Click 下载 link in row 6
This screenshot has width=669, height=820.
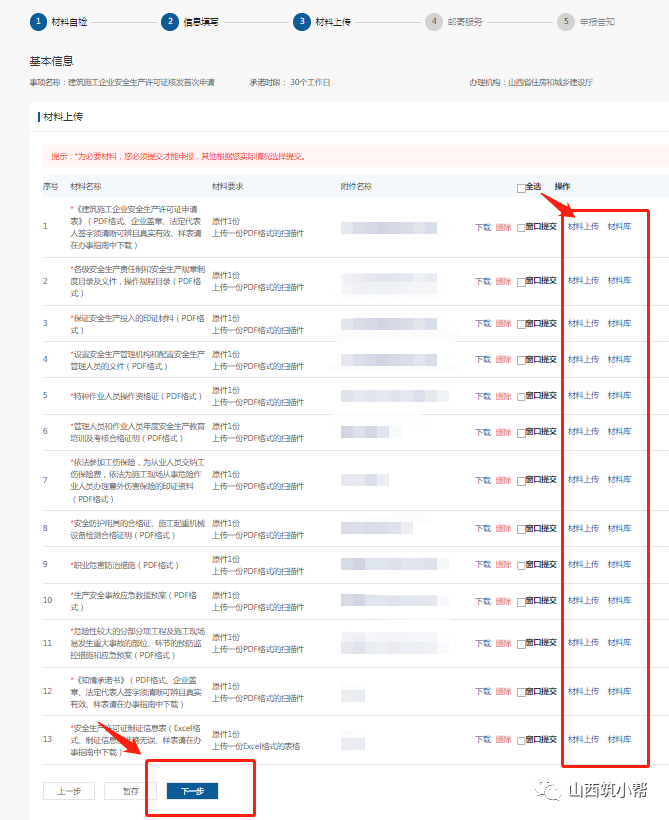(x=483, y=432)
